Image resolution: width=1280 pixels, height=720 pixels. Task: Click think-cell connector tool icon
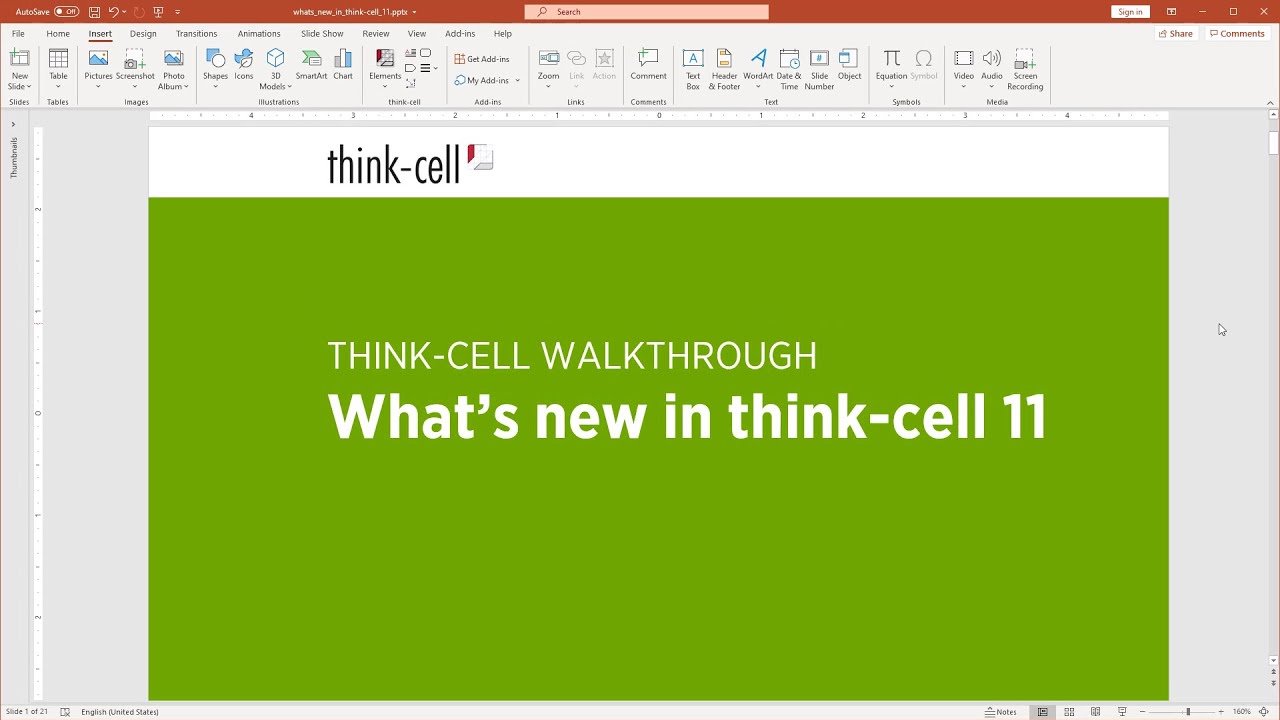[x=411, y=83]
